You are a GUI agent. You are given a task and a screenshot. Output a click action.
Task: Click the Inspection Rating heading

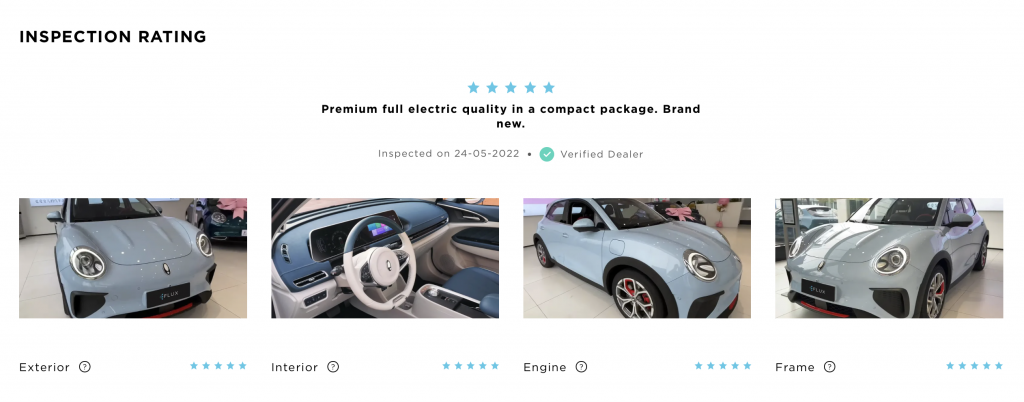113,37
